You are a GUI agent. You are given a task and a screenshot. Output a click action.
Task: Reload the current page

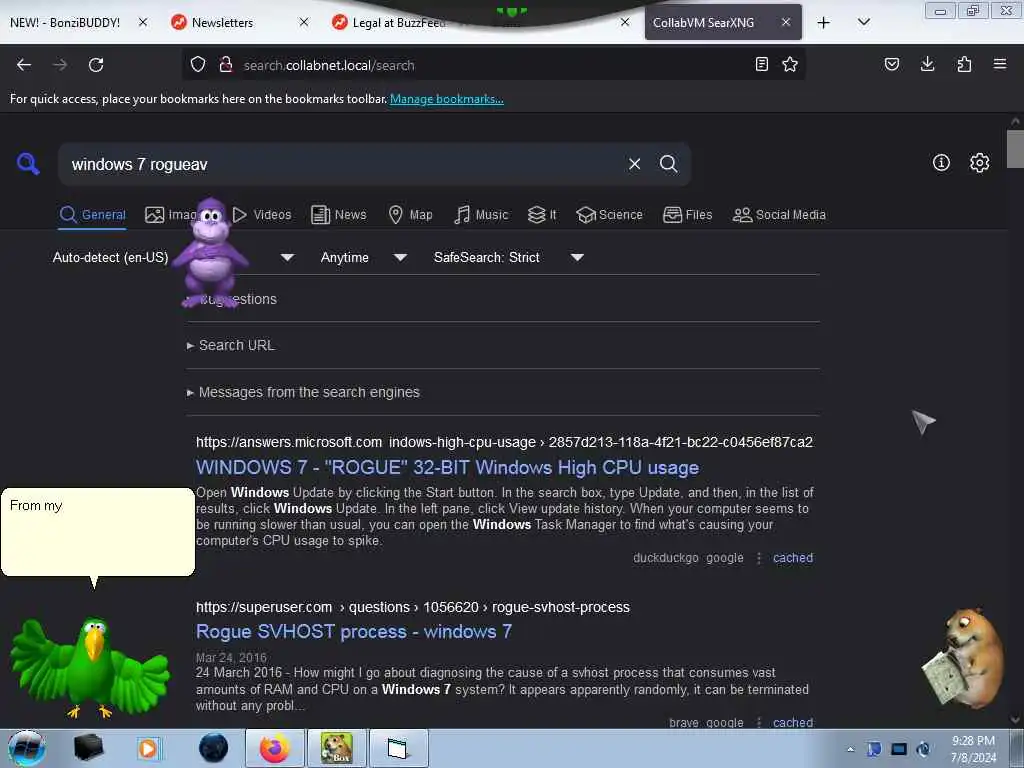coord(96,65)
